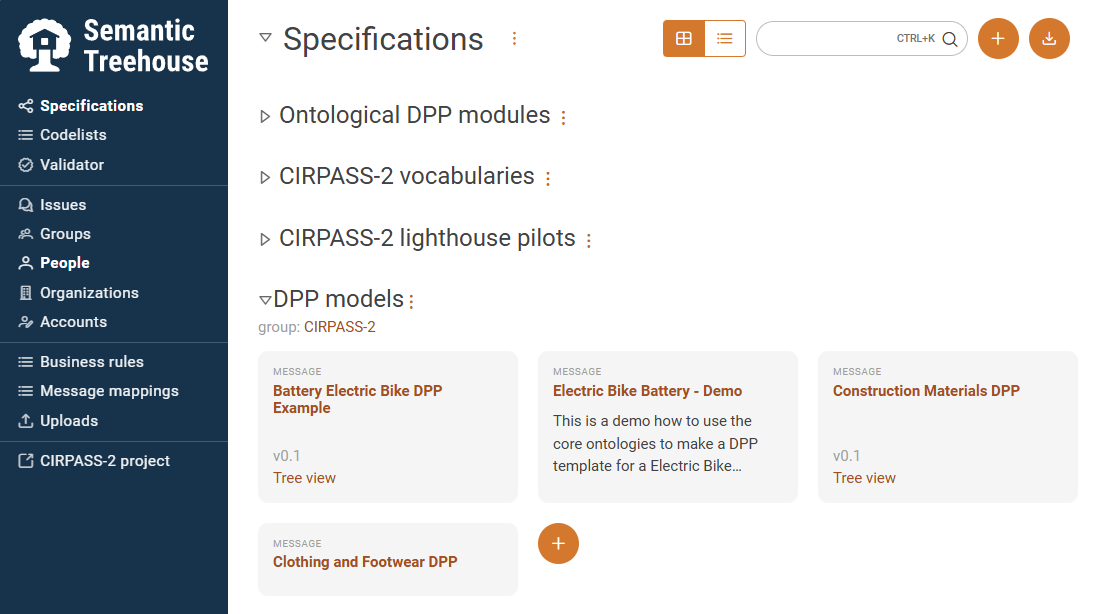Click the Uploads arrow icon in sidebar
Screen dimensions: 1115x614
(x=26, y=421)
